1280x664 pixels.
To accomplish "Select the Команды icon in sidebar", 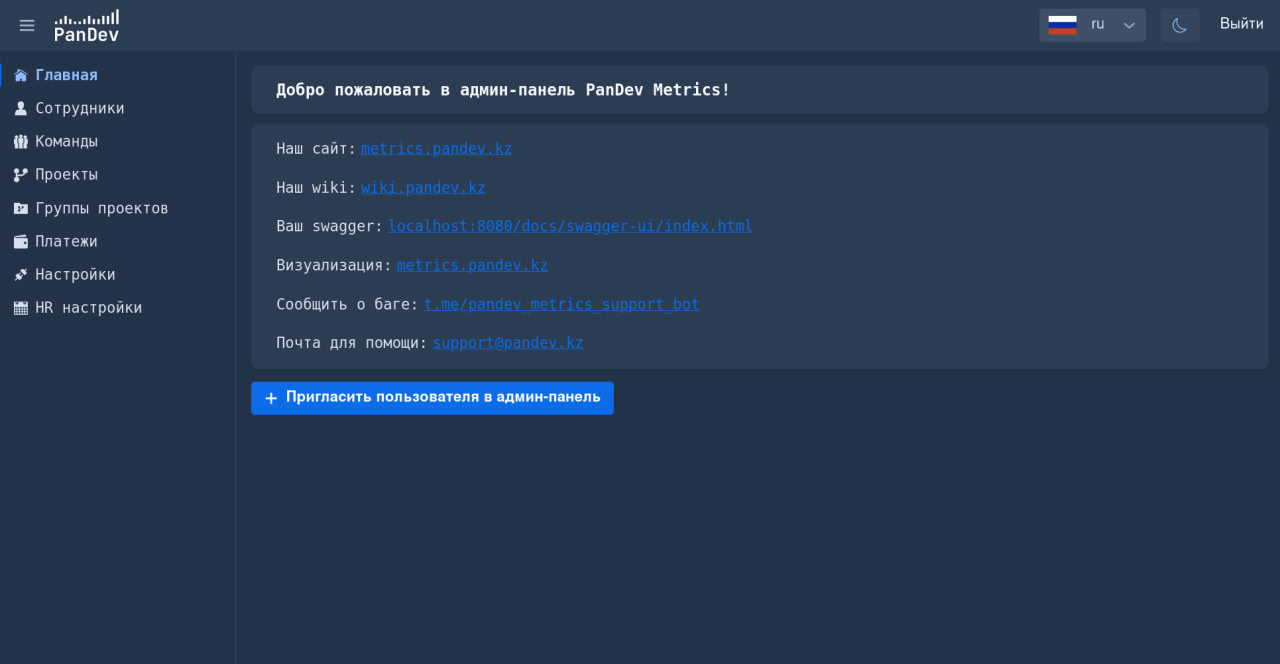I will (20, 141).
